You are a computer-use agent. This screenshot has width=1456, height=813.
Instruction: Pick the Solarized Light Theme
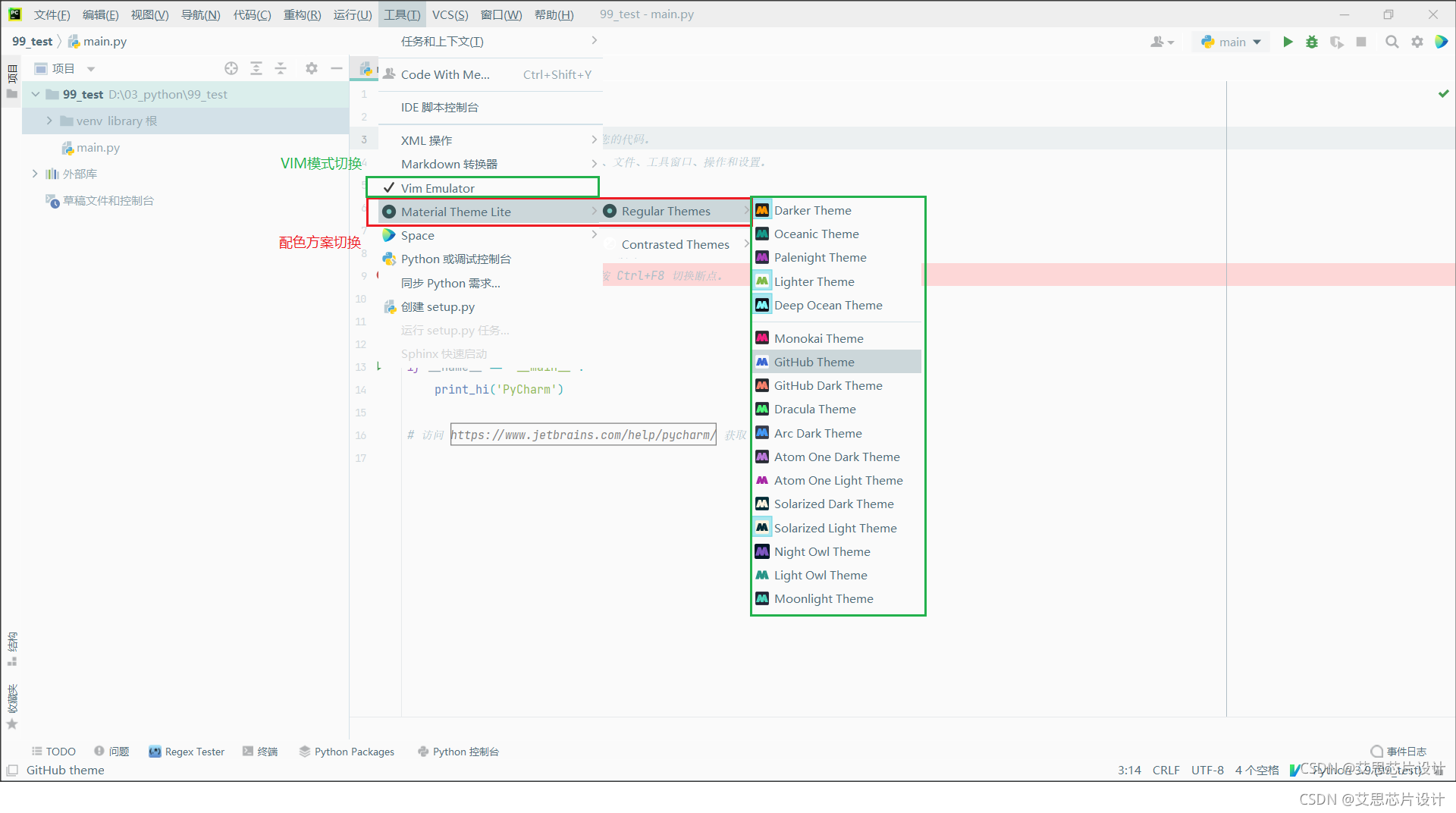837,528
